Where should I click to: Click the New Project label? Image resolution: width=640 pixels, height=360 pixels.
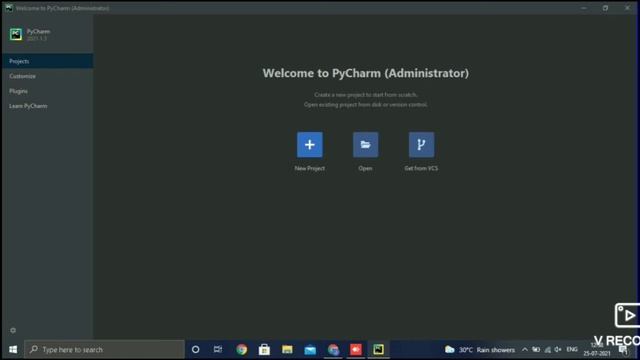click(x=310, y=168)
